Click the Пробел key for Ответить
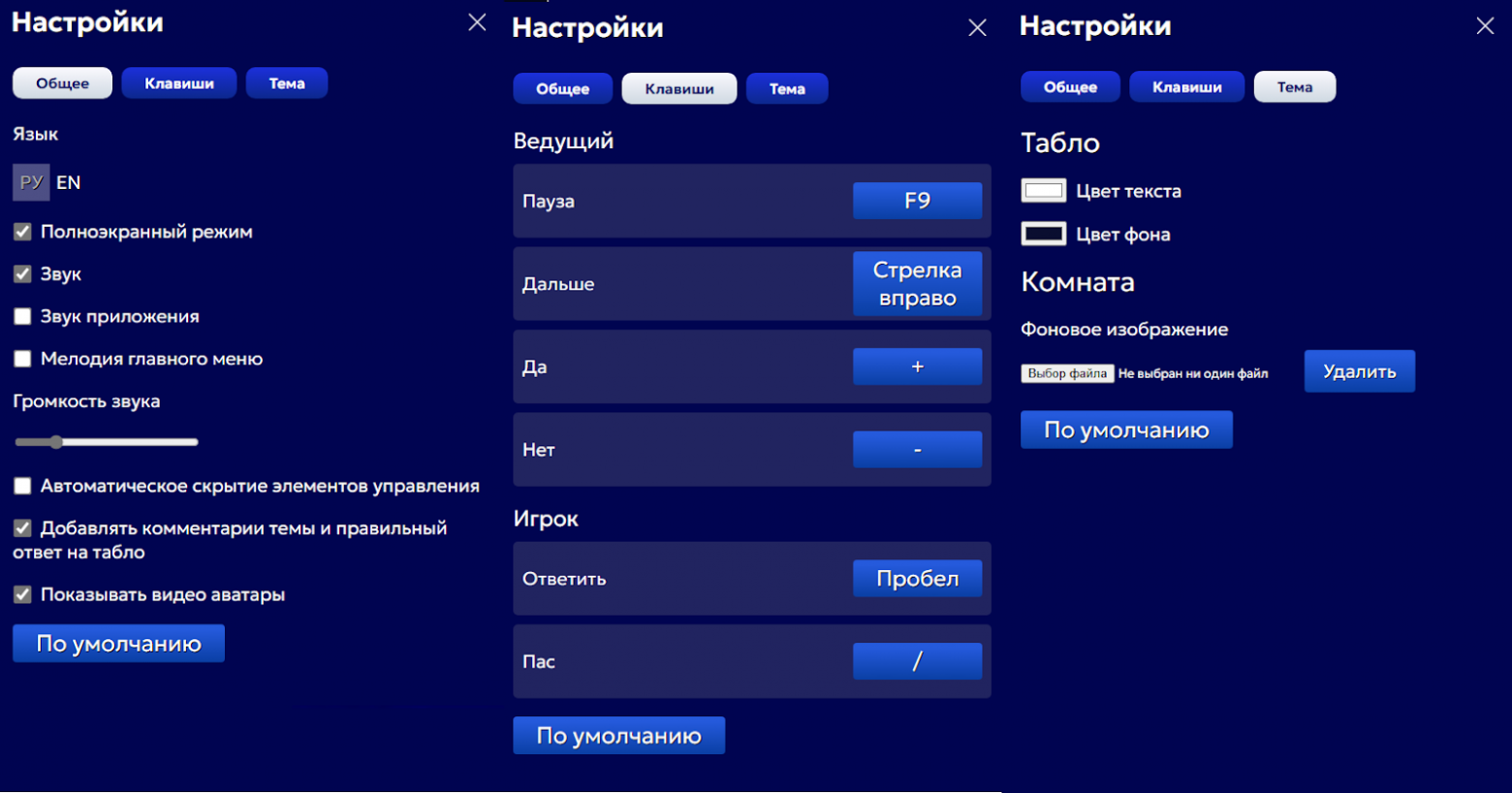This screenshot has height=793, width=1512. (x=917, y=579)
